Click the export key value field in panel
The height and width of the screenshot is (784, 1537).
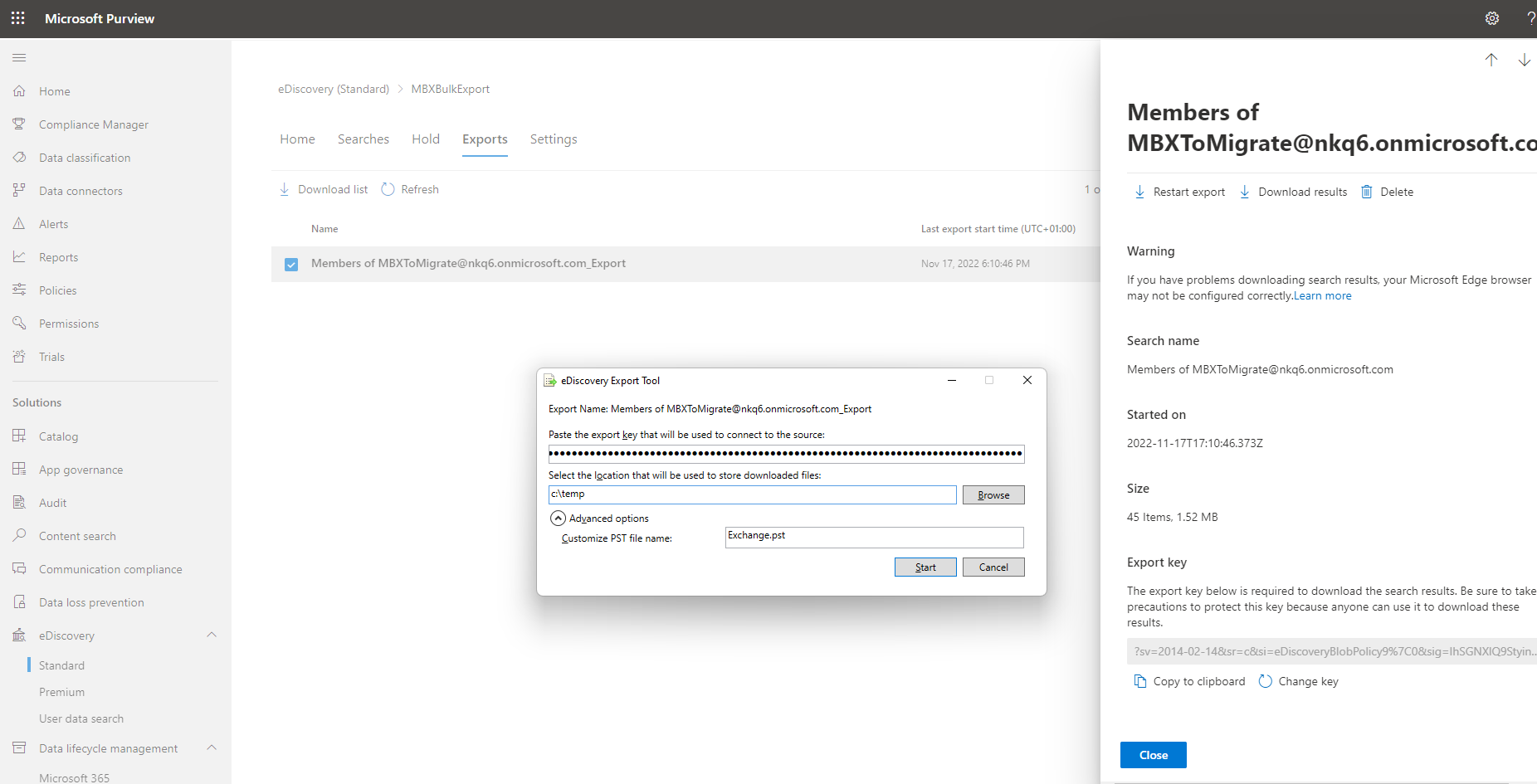pyautogui.click(x=1332, y=651)
